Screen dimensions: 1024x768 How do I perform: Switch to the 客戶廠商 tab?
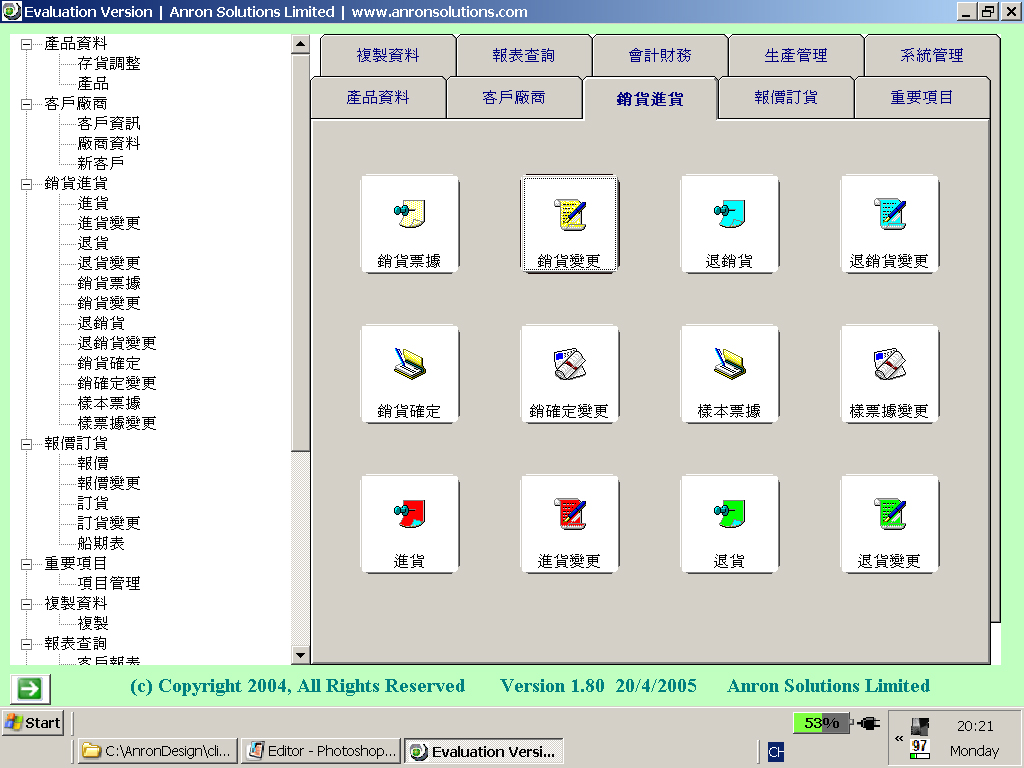coord(514,98)
